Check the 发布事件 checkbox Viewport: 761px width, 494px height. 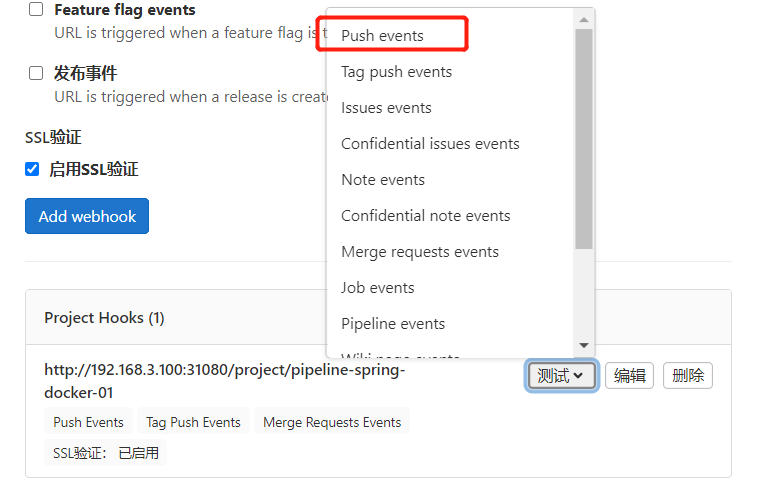pyautogui.click(x=36, y=73)
